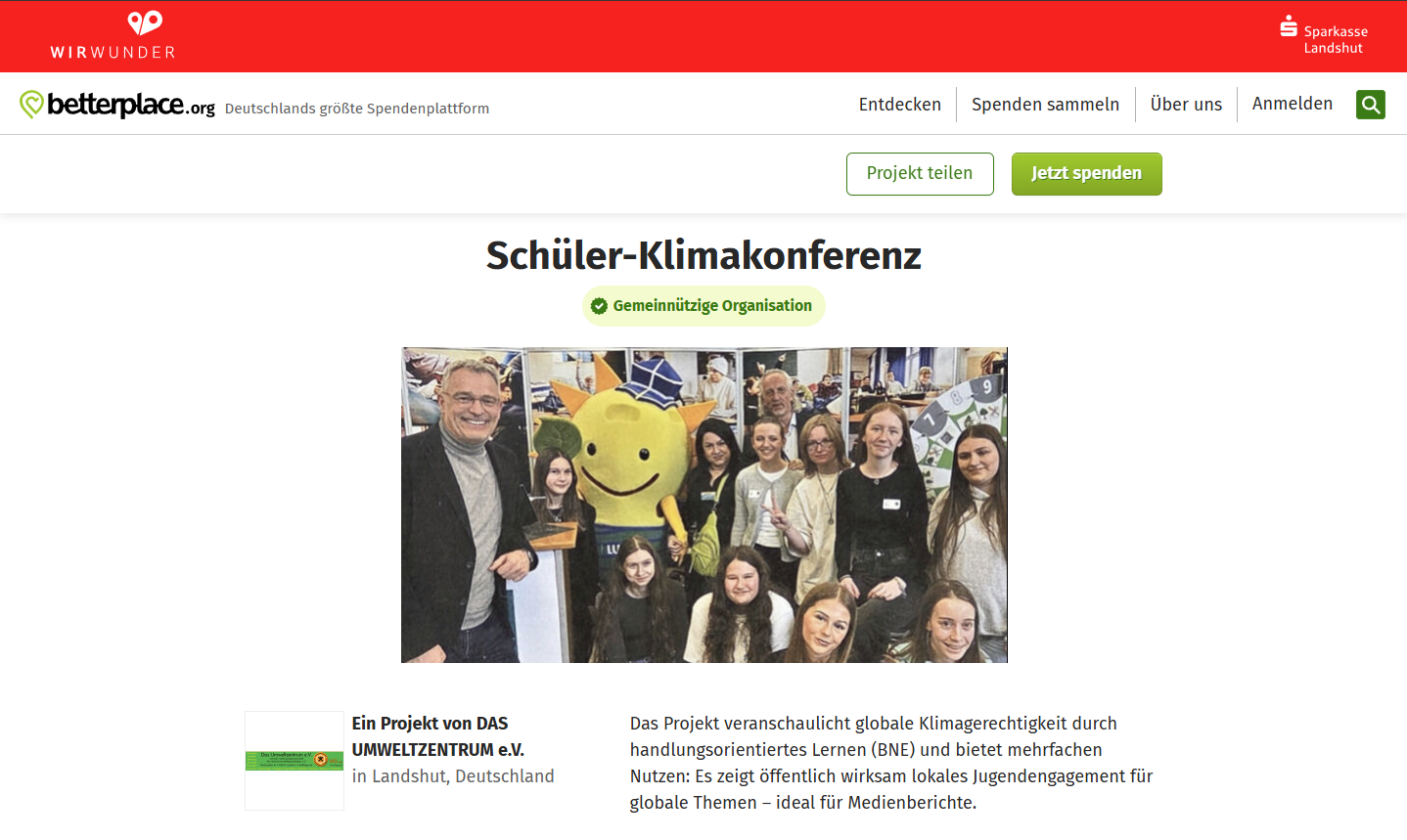Open the green search magnifier icon

(x=1370, y=105)
